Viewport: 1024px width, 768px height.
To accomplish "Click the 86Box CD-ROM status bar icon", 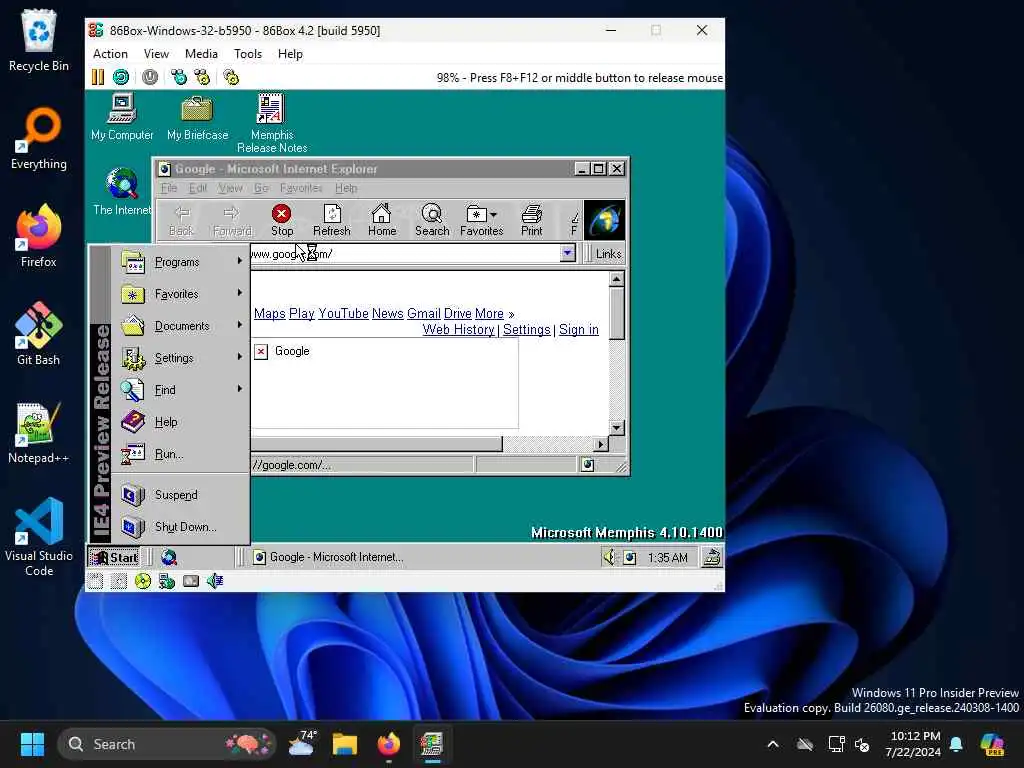I will tap(142, 581).
